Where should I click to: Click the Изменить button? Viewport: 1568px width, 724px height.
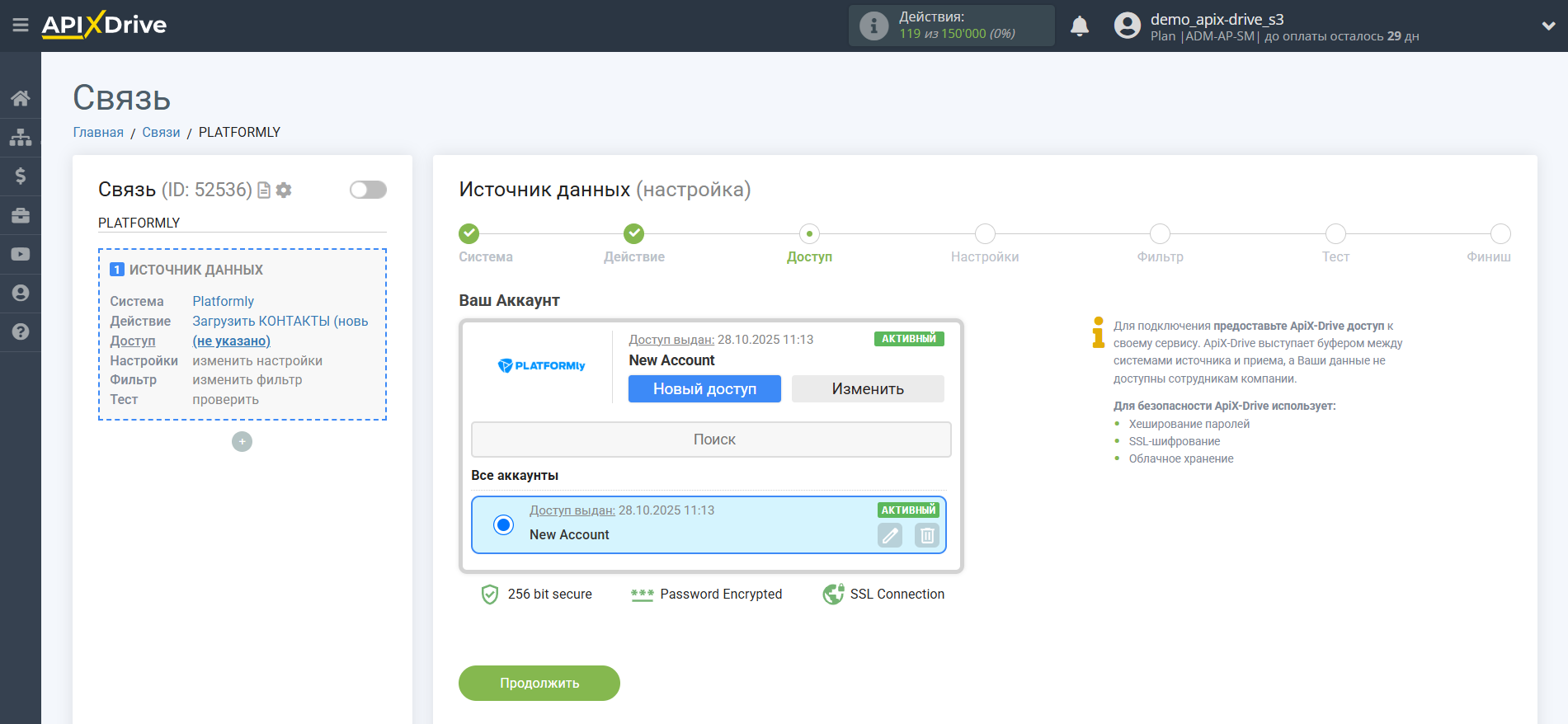coord(868,389)
